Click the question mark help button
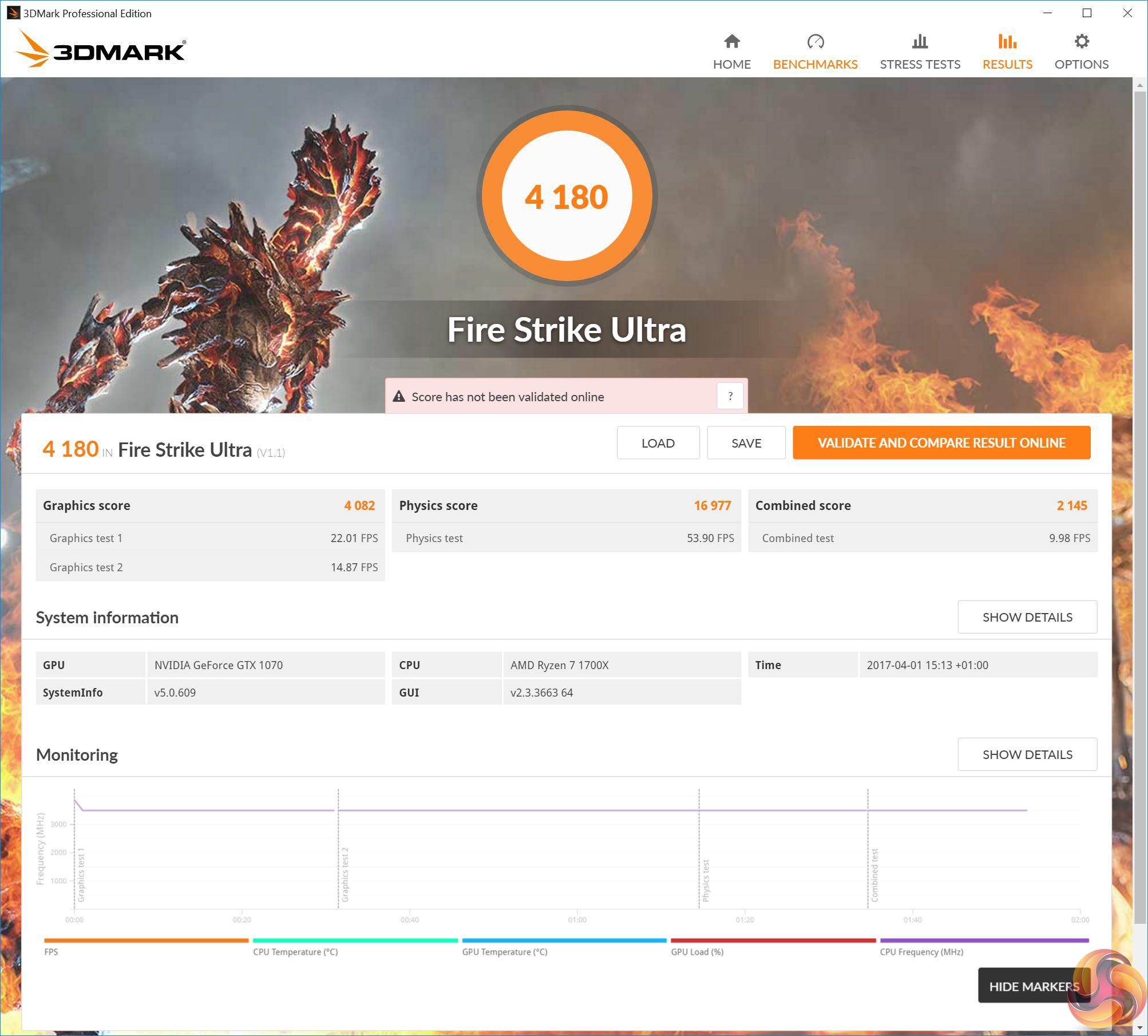This screenshot has width=1148, height=1036. [x=730, y=396]
